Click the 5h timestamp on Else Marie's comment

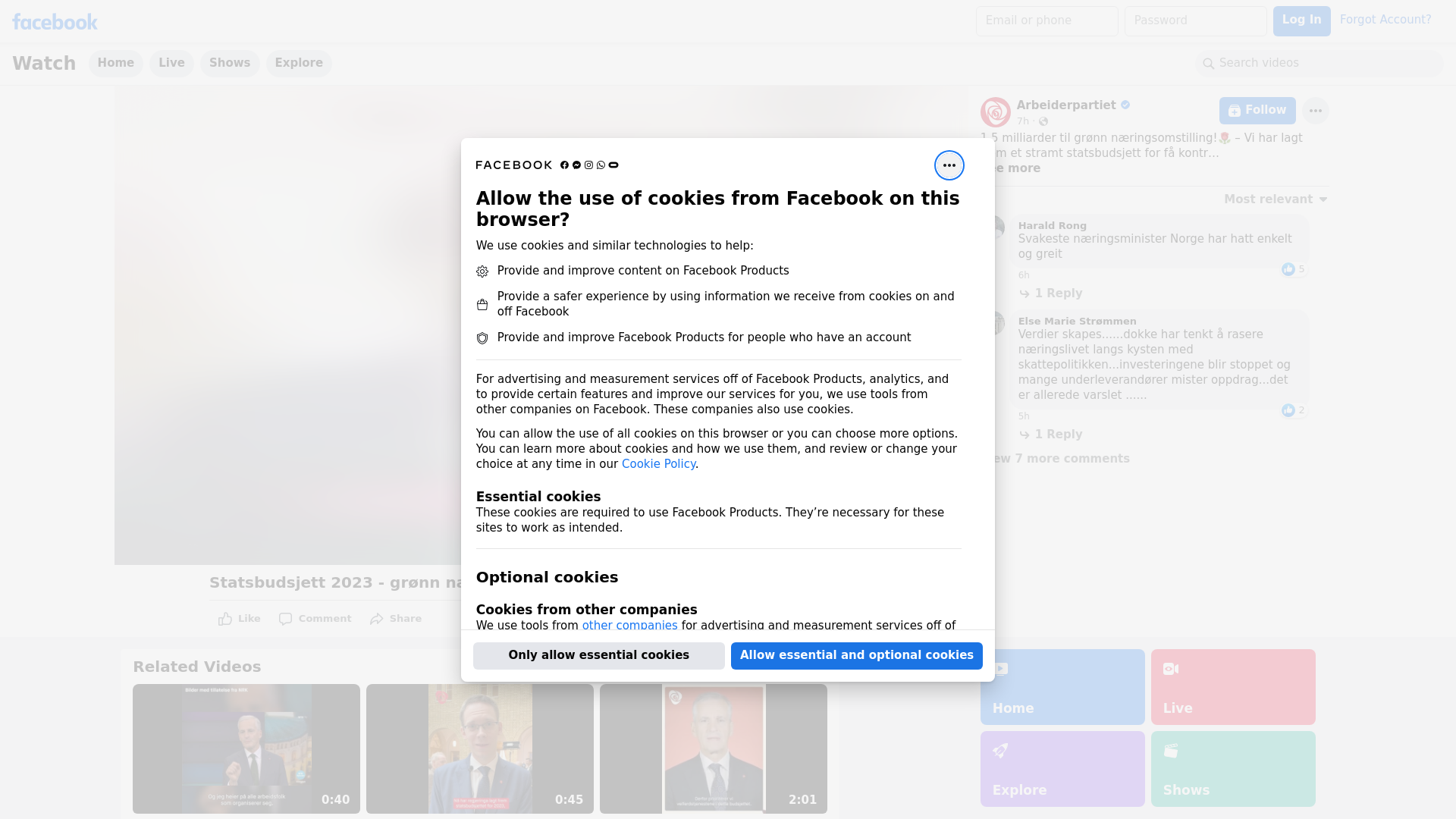click(x=1024, y=416)
